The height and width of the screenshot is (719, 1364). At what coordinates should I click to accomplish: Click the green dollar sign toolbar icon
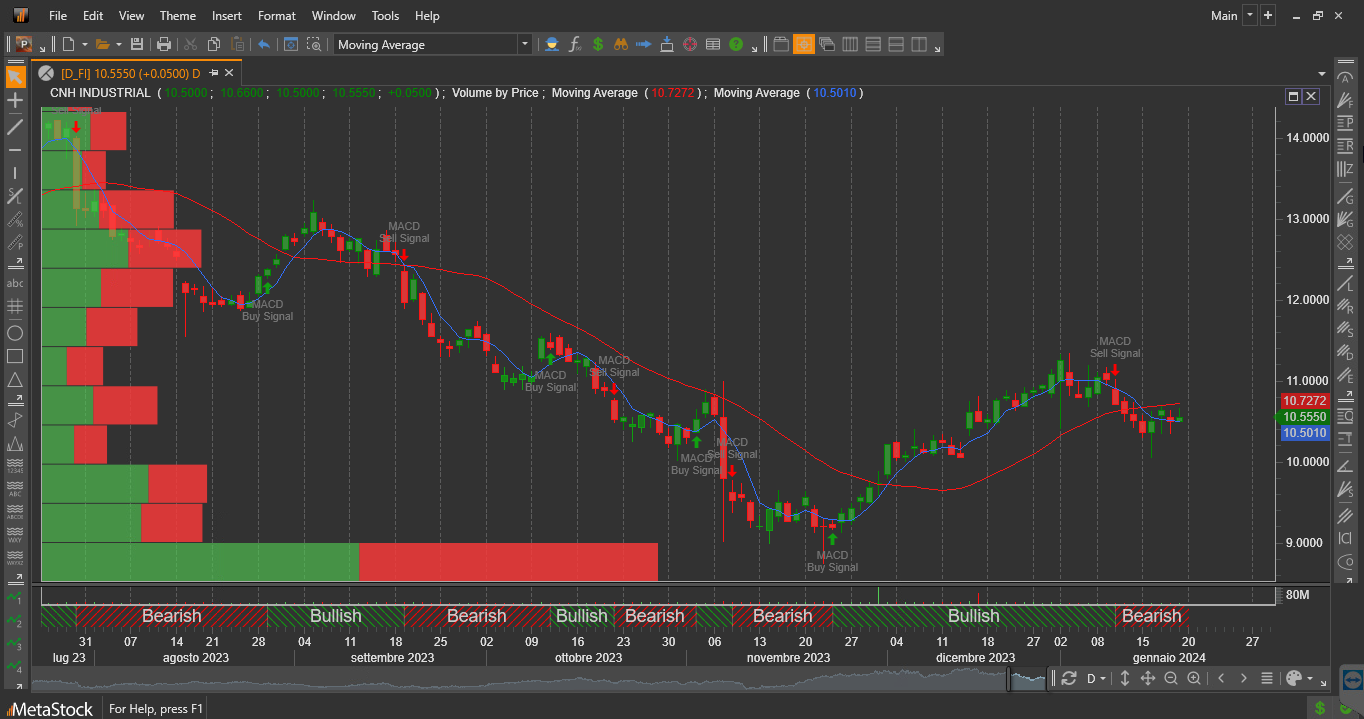pos(598,44)
